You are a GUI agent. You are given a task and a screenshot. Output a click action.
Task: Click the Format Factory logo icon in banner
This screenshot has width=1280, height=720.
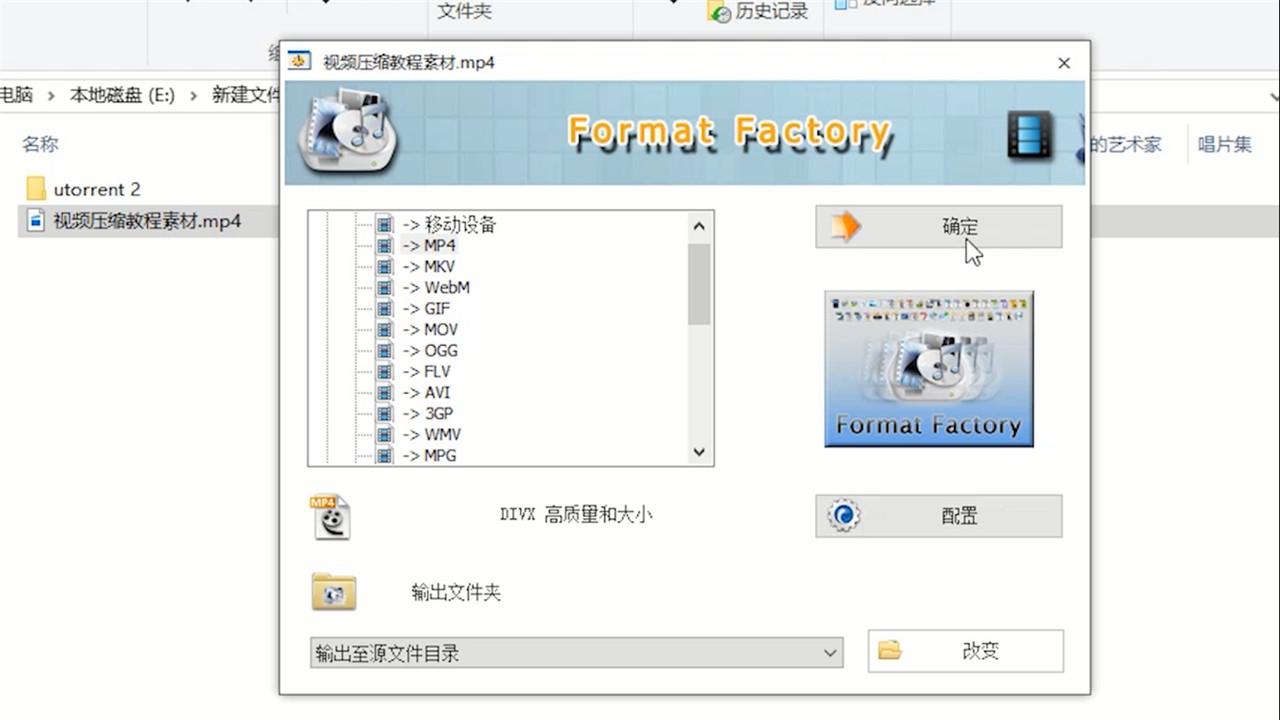(x=346, y=133)
